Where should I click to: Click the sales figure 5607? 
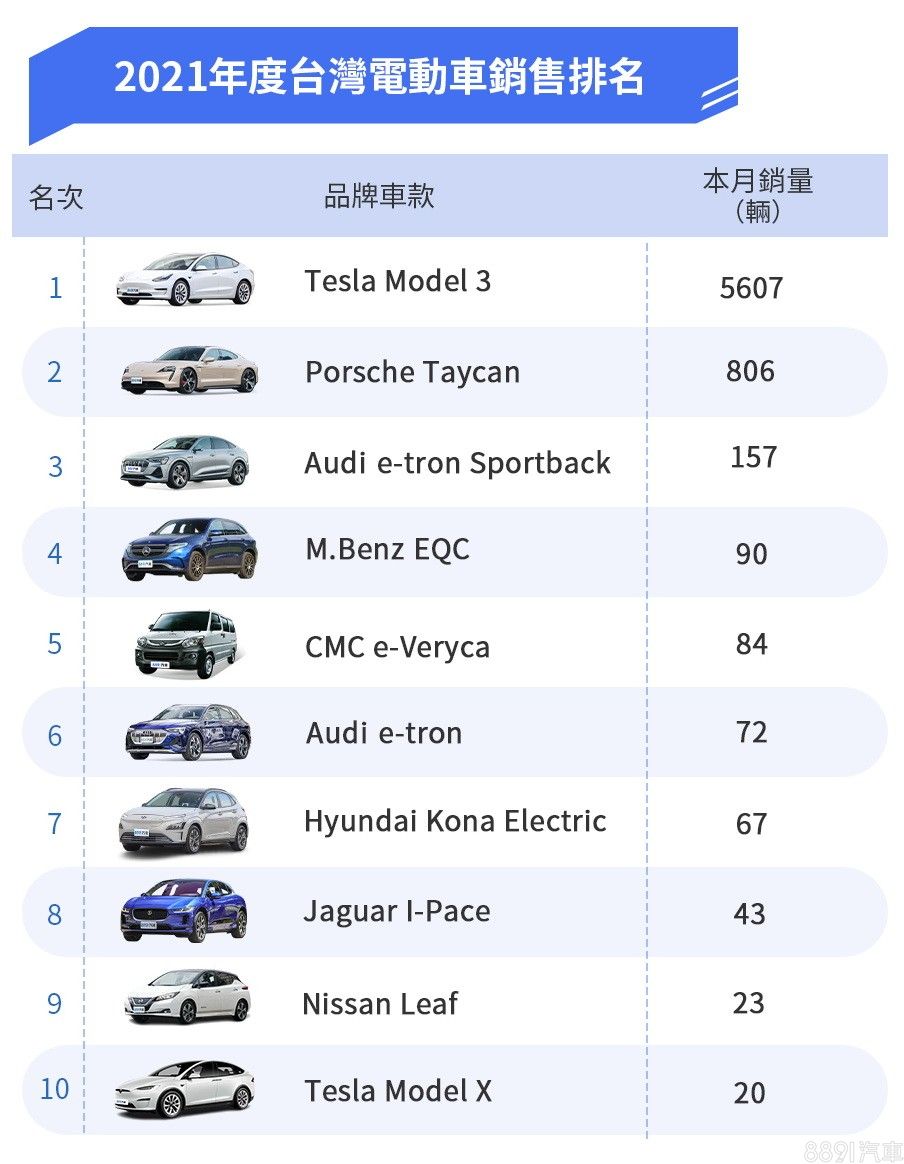point(751,288)
